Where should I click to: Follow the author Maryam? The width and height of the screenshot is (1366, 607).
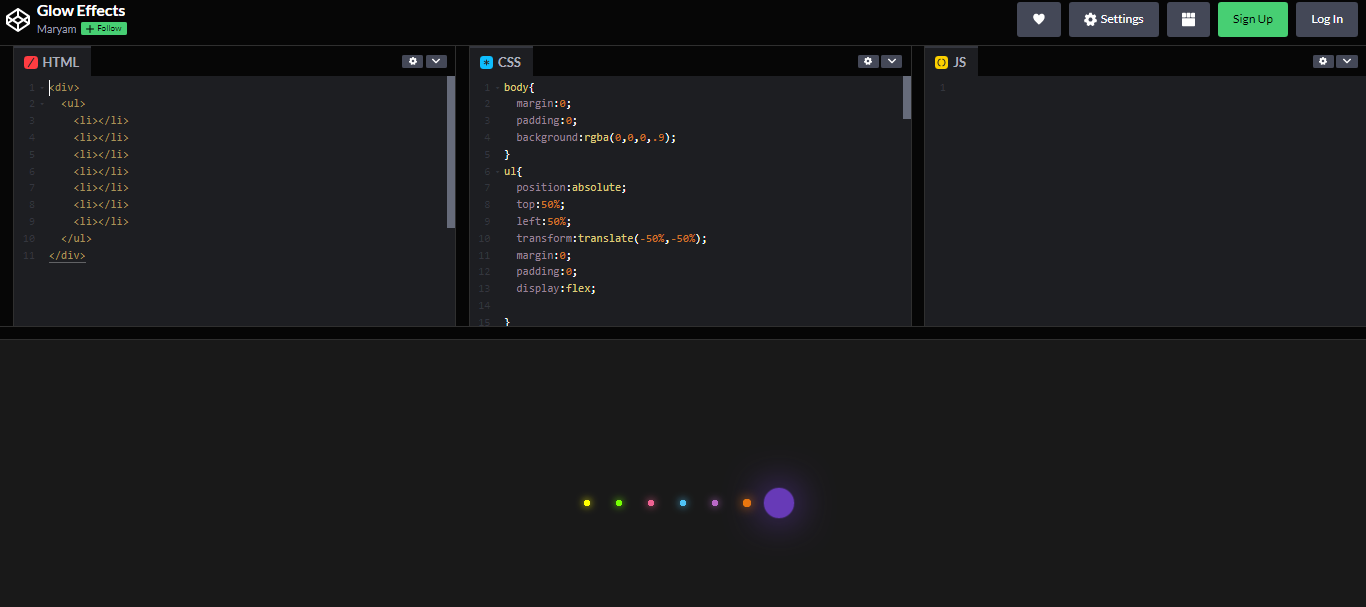point(103,28)
